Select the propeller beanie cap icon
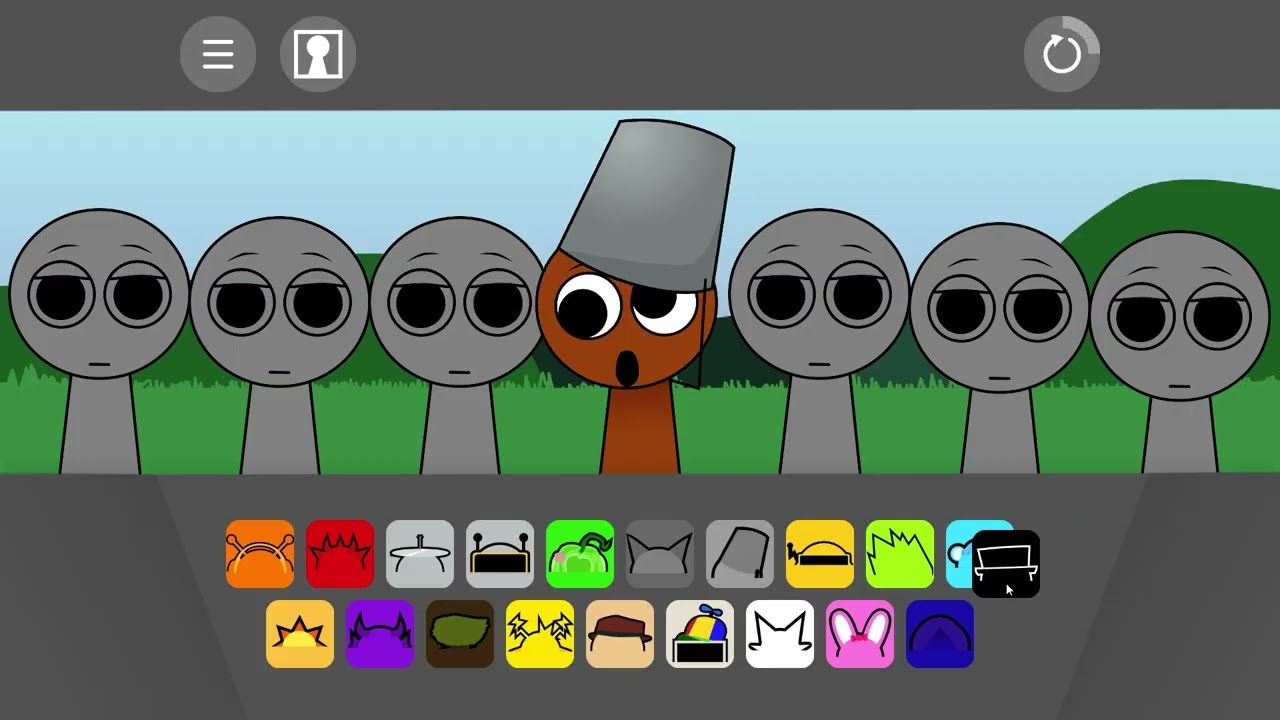Viewport: 1280px width, 720px height. point(700,634)
